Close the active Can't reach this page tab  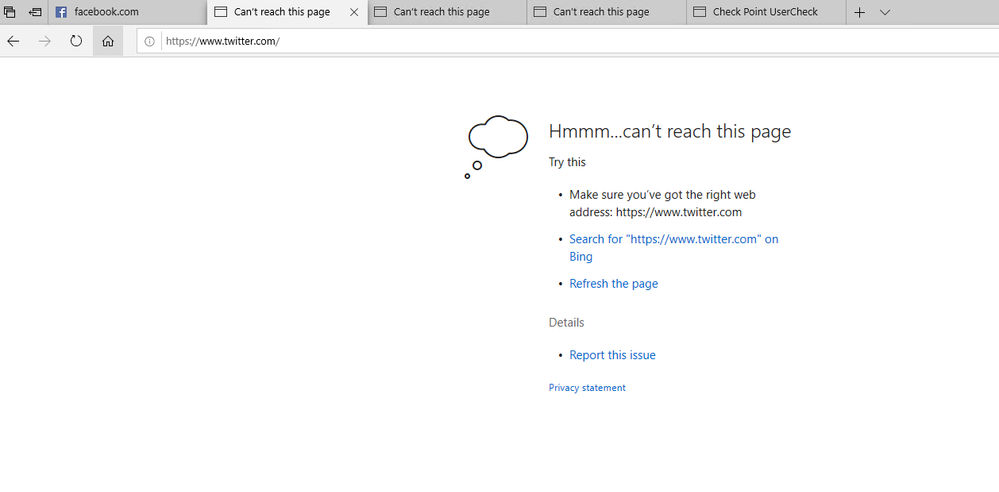coord(354,12)
